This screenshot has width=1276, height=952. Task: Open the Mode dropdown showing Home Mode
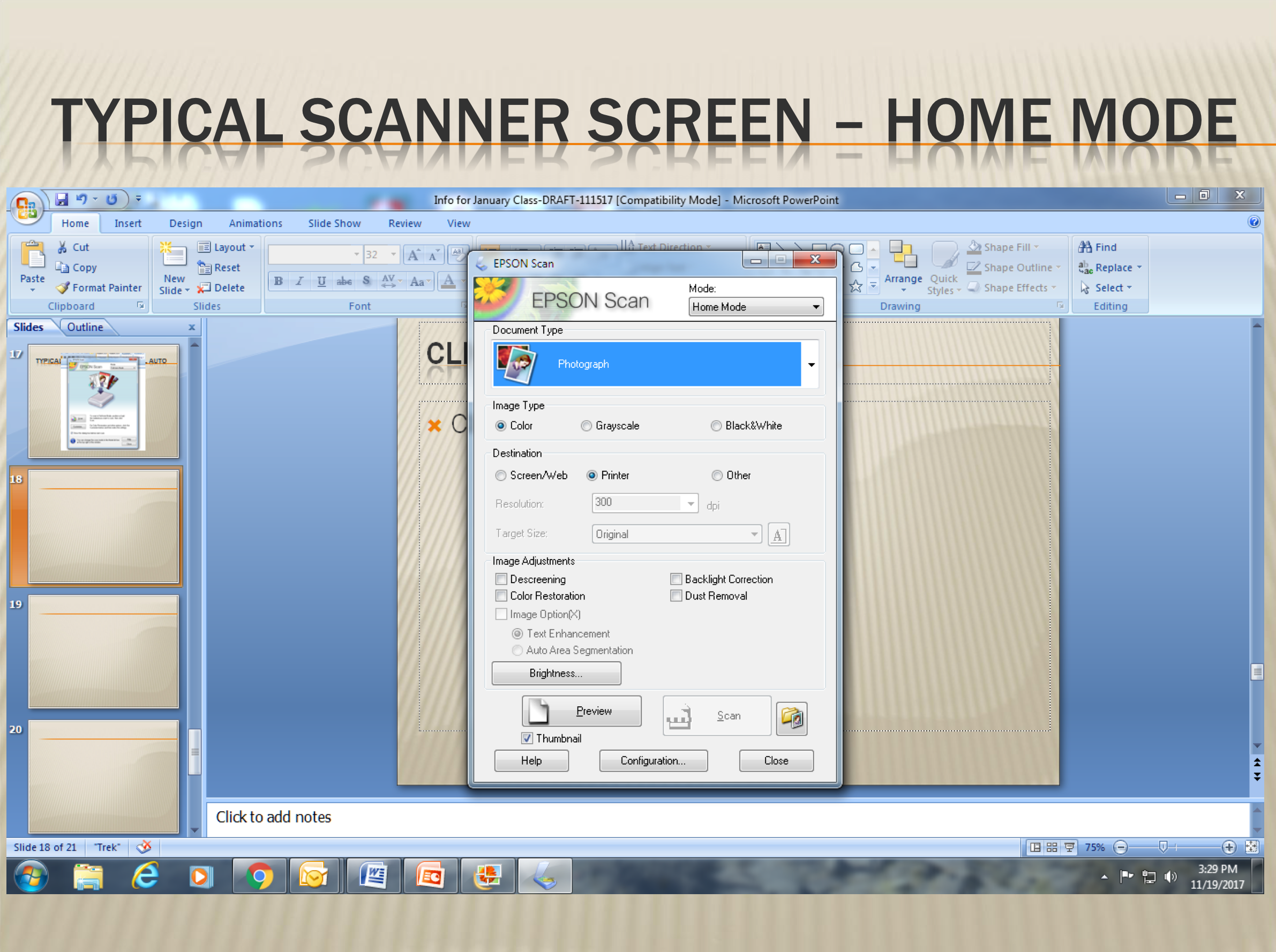(756, 307)
